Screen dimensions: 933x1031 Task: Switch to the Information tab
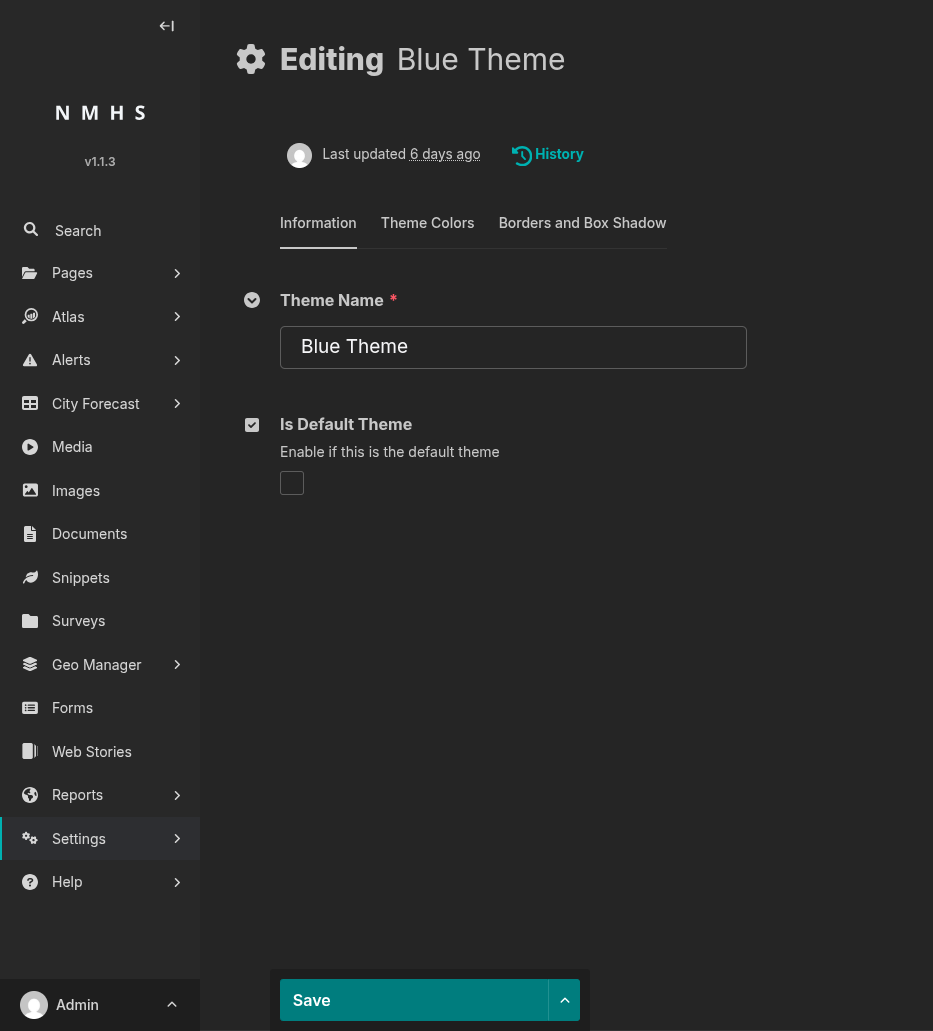pos(318,224)
